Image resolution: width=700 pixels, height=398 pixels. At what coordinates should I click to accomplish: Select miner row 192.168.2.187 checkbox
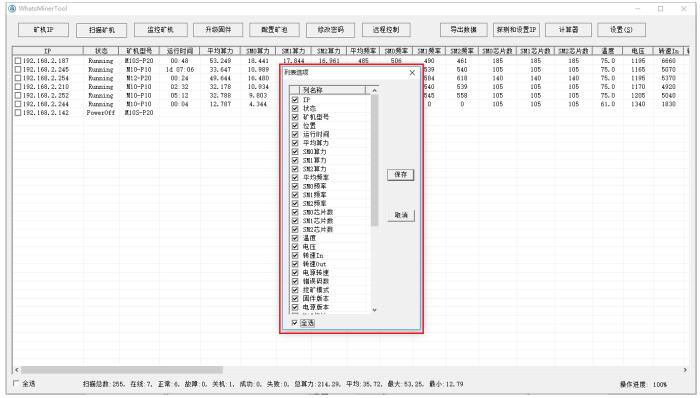coord(18,61)
